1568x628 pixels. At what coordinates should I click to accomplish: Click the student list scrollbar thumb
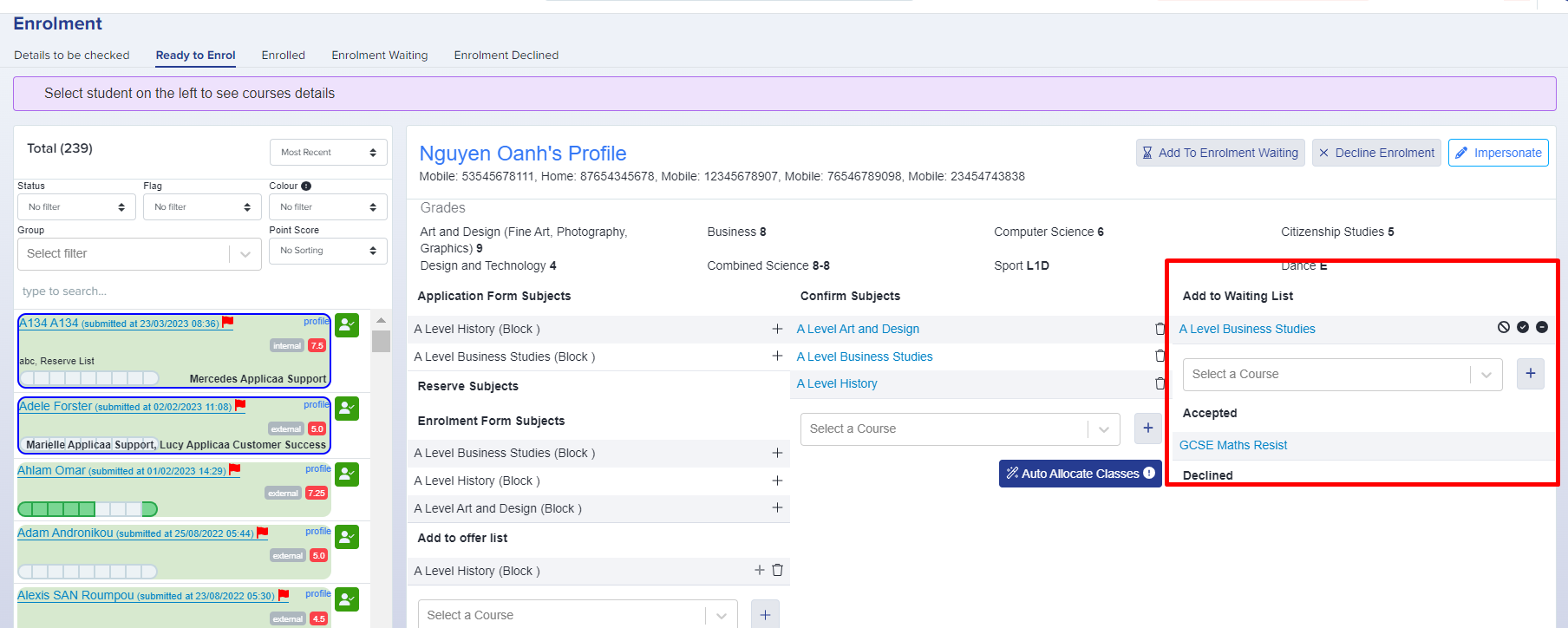(381, 341)
